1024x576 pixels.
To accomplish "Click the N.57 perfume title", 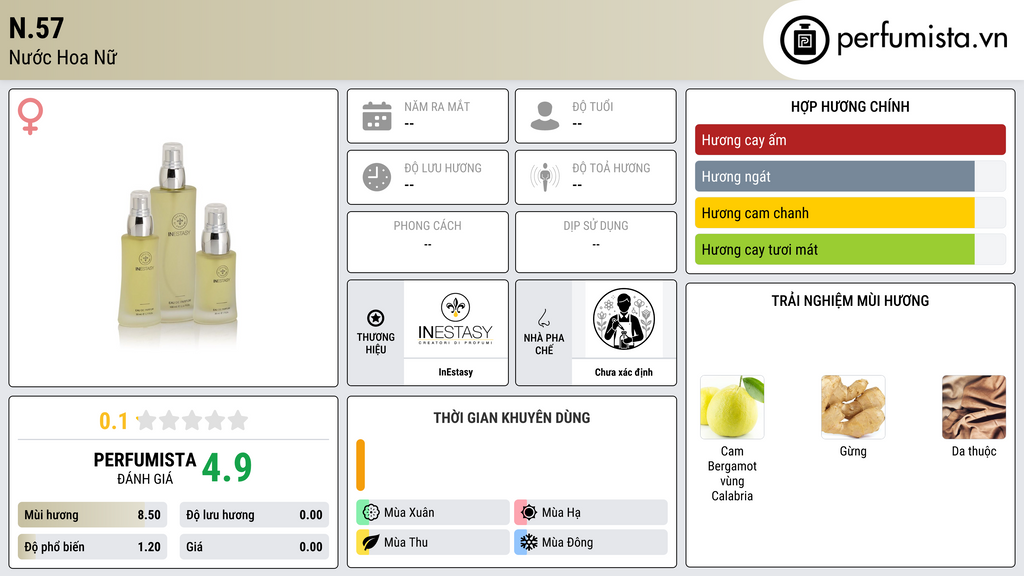I will pyautogui.click(x=37, y=28).
